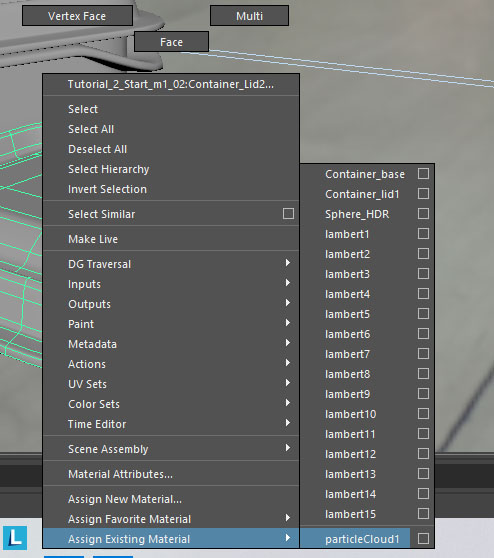Open option box beside Container_lid1
Screen dimensions: 494x558
coord(423,194)
